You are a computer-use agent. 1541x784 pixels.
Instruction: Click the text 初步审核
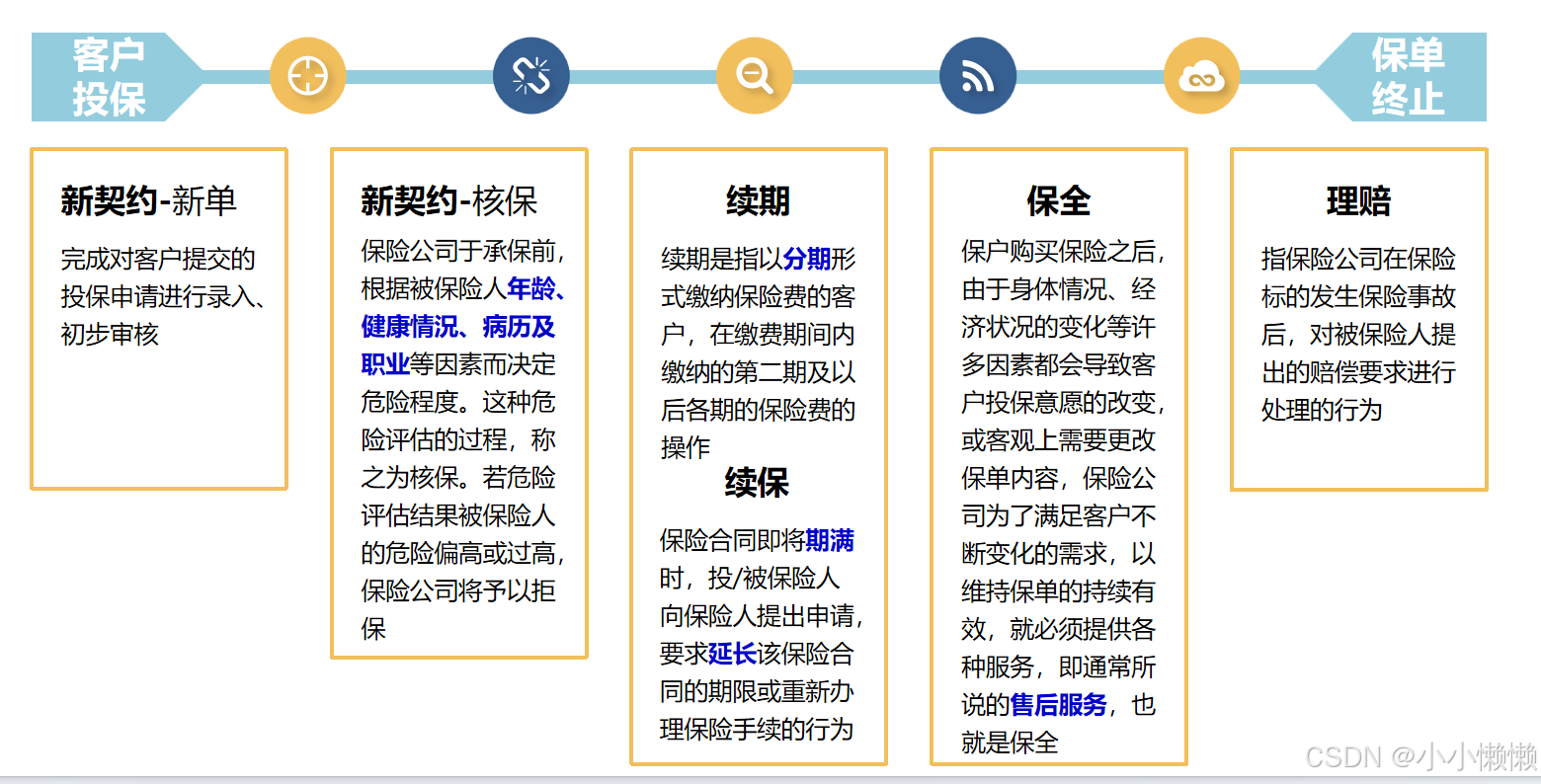tap(110, 334)
